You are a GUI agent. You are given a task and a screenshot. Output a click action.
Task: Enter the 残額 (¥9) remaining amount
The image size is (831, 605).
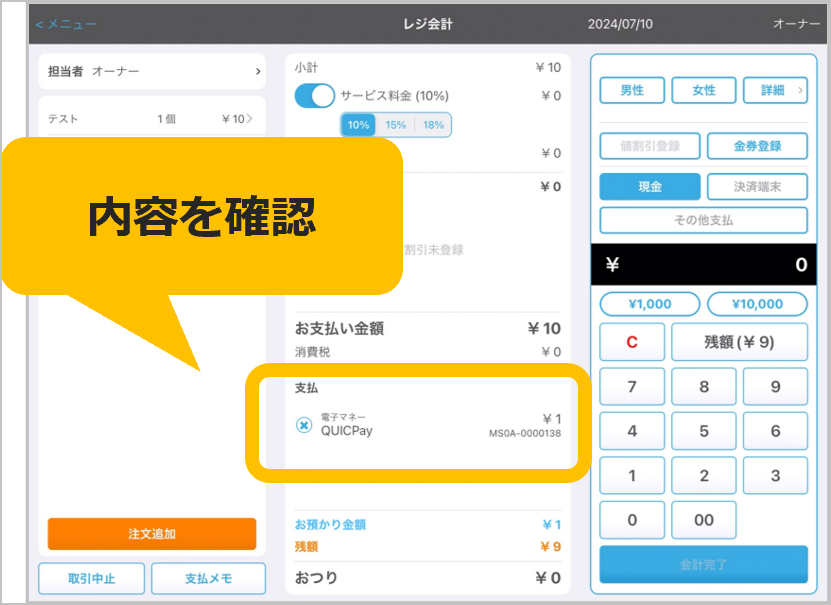pos(739,342)
